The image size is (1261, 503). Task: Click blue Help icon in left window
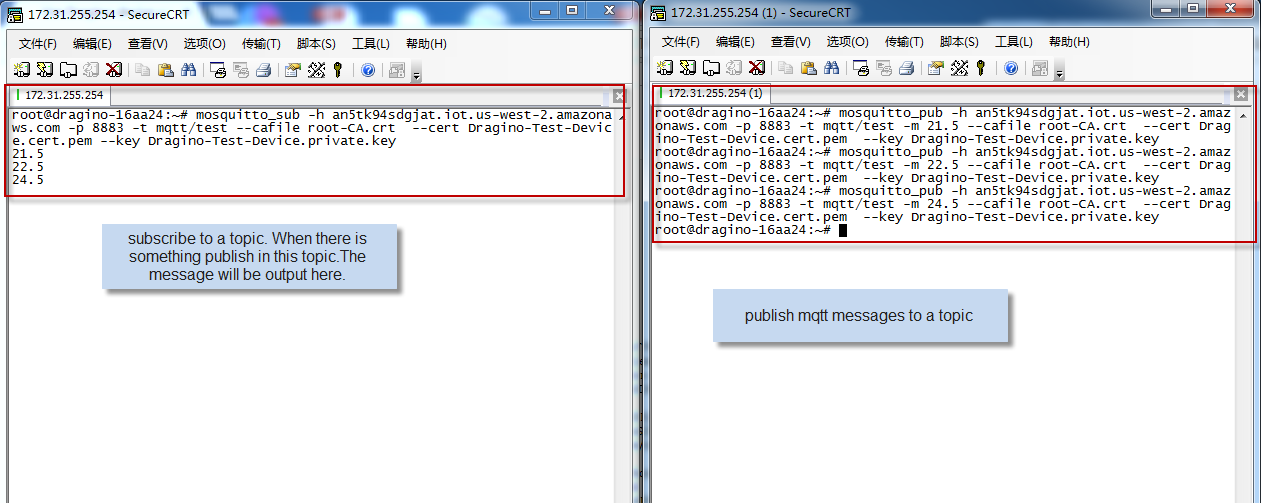[x=368, y=69]
